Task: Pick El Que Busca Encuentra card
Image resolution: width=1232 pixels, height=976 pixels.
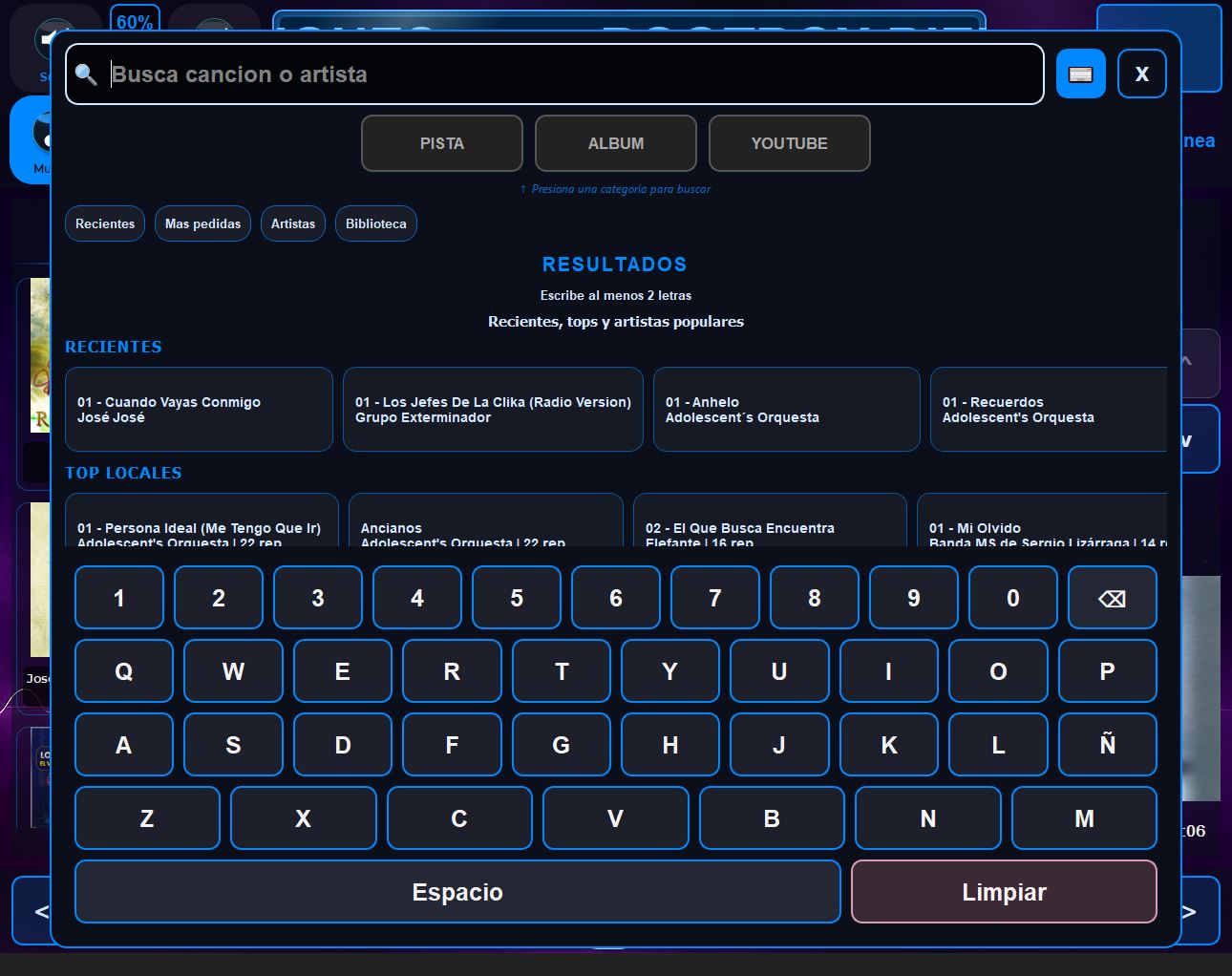Action: 770,520
